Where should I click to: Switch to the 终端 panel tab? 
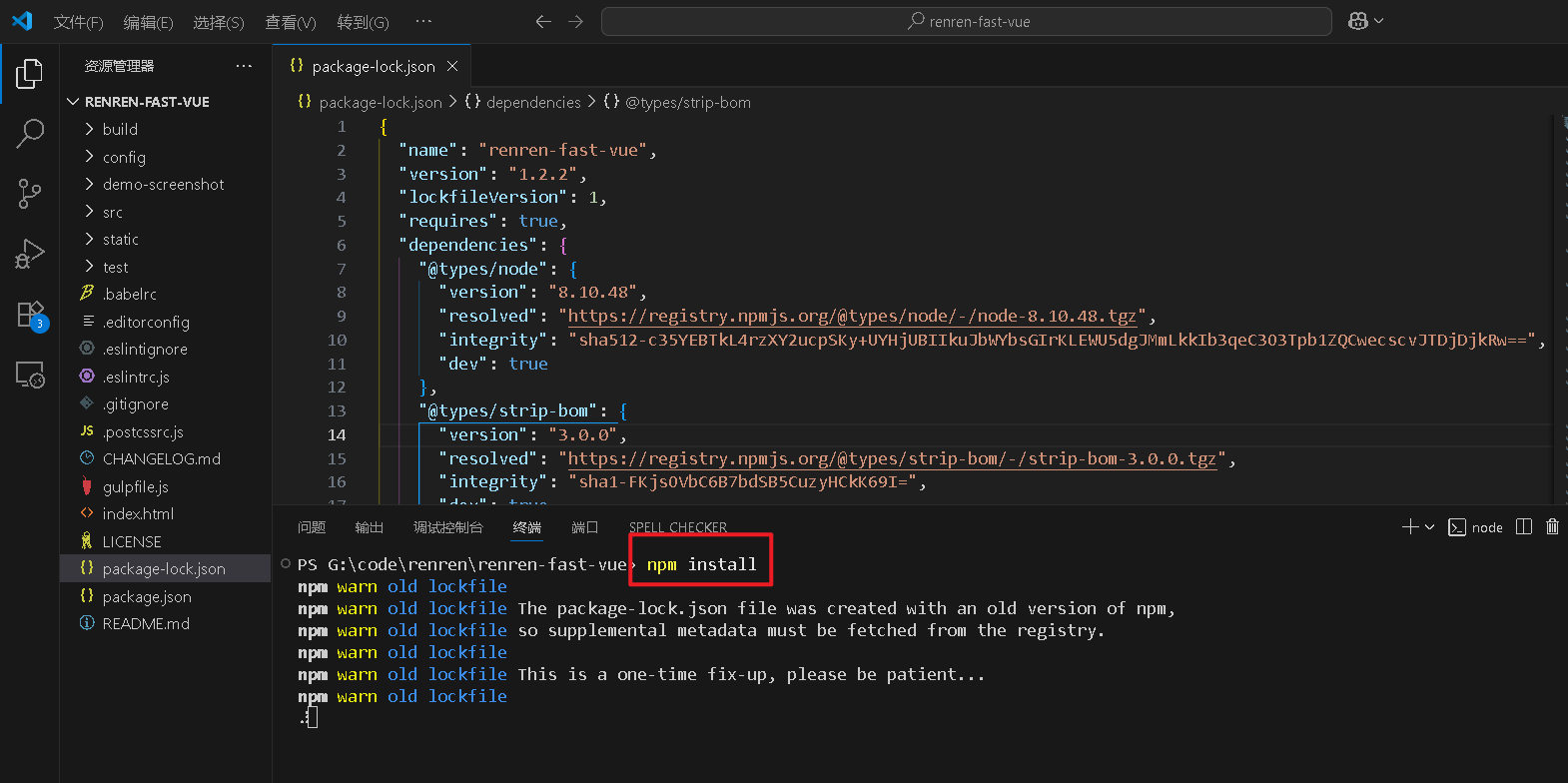526,527
